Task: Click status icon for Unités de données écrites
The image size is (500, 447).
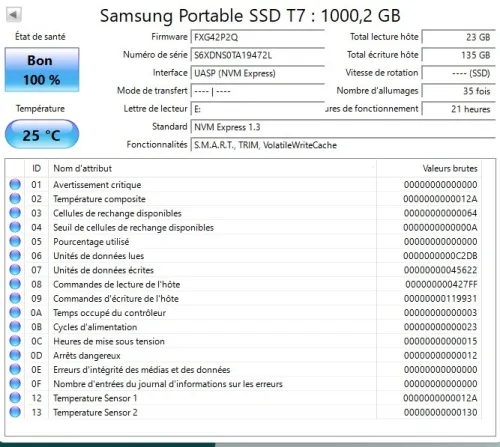Action: click(x=15, y=270)
